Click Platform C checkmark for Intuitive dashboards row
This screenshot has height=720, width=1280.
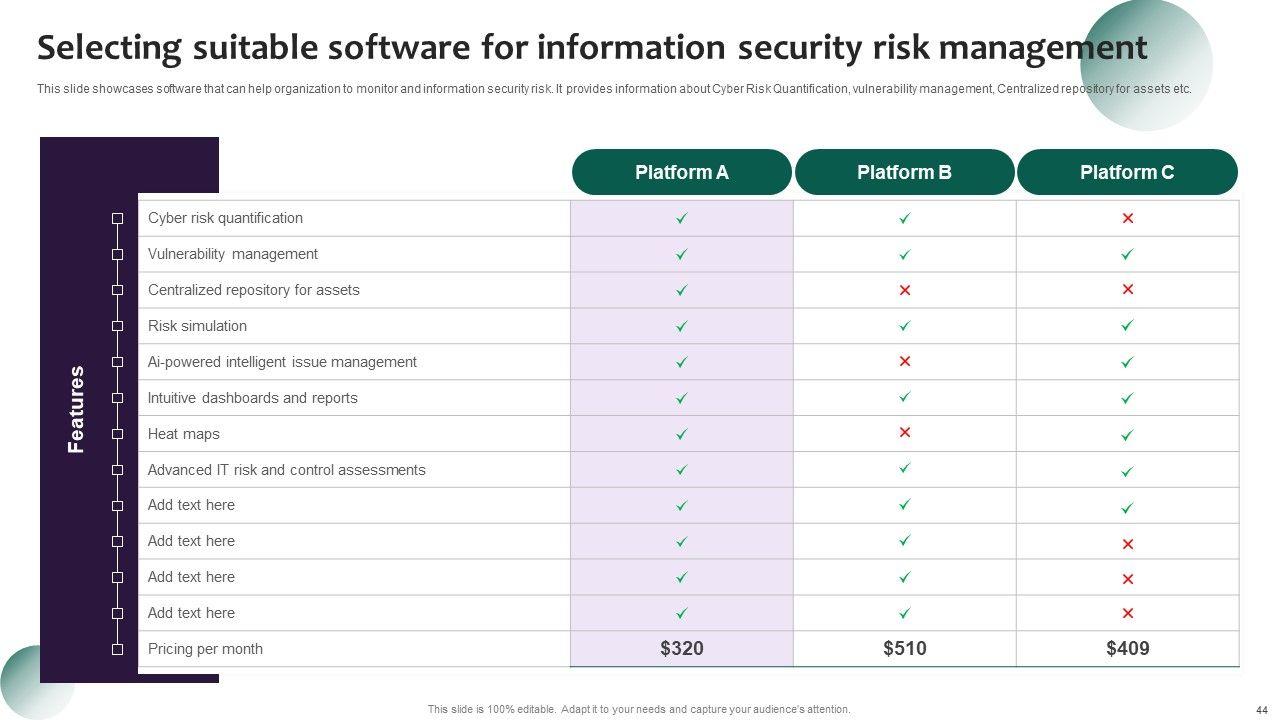1127,398
